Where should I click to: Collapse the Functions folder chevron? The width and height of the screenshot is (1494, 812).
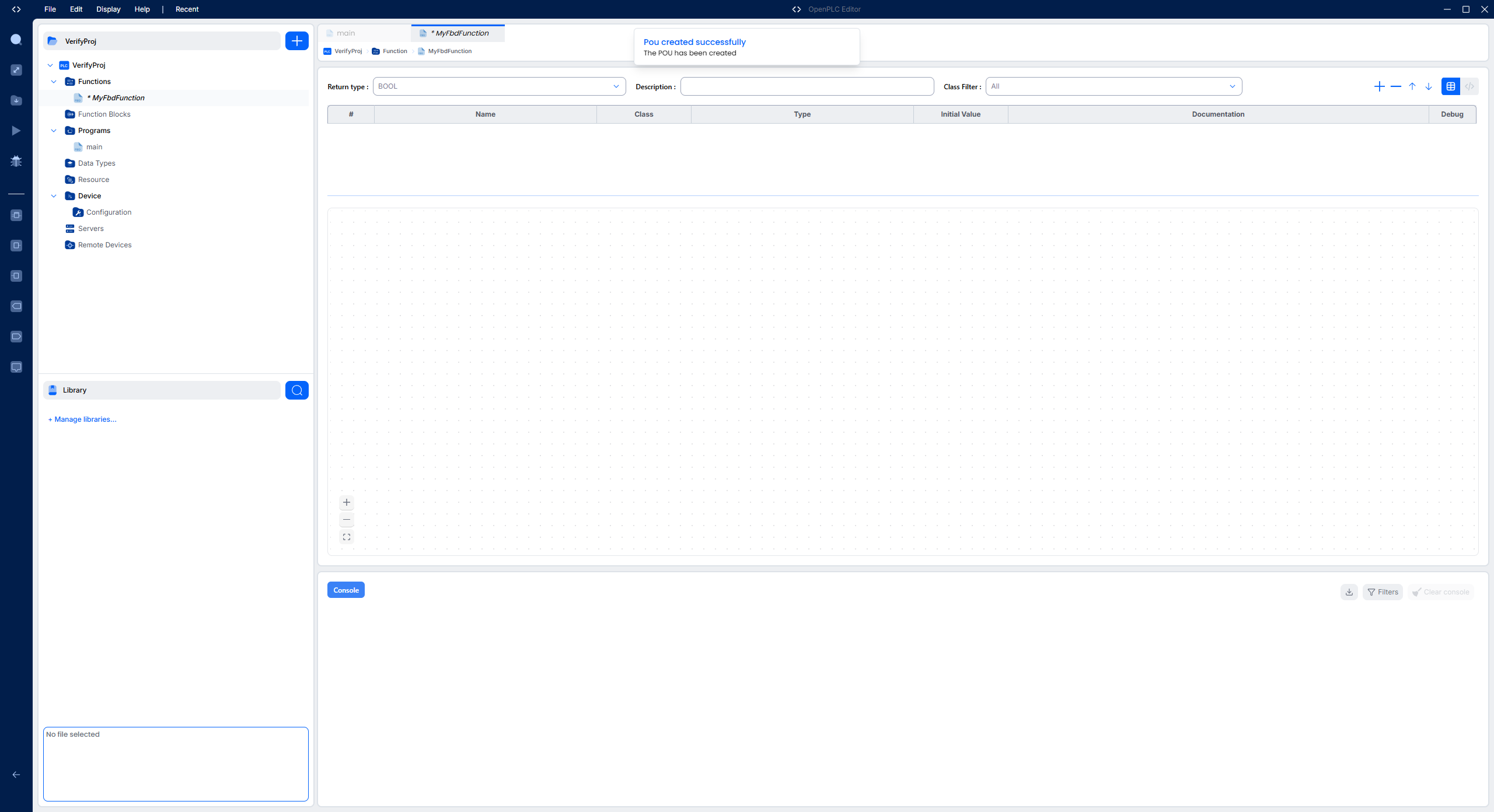click(x=54, y=82)
